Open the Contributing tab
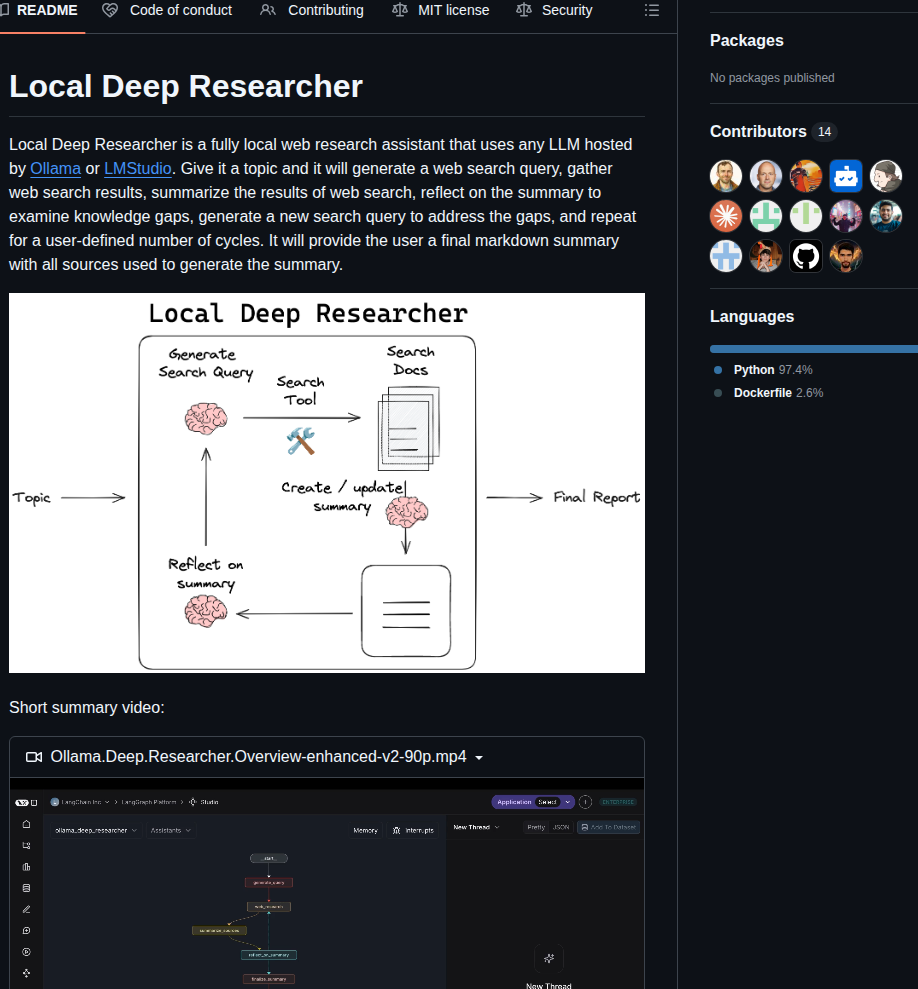This screenshot has height=989, width=918. [x=312, y=11]
